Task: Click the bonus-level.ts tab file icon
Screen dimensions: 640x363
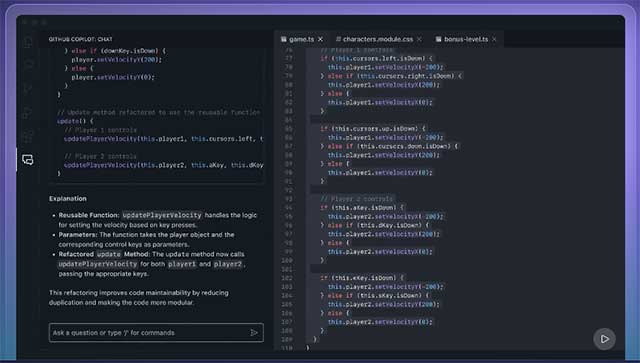Action: click(x=438, y=39)
